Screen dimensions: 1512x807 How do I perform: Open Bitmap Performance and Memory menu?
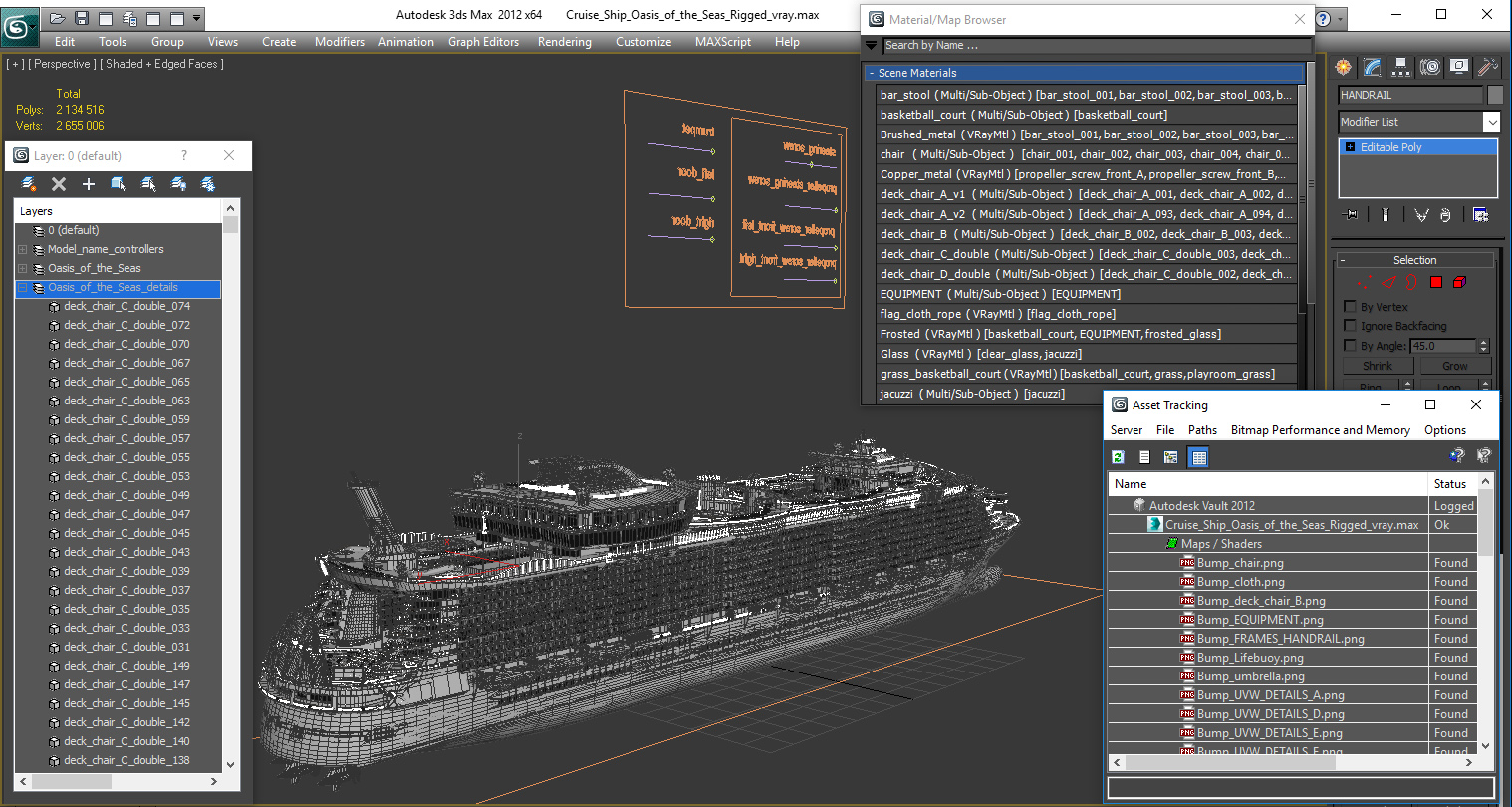(x=1321, y=430)
